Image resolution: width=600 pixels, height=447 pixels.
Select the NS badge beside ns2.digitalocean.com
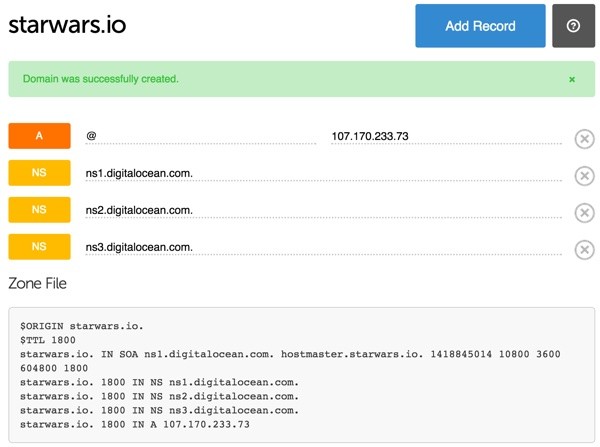pyautogui.click(x=39, y=210)
